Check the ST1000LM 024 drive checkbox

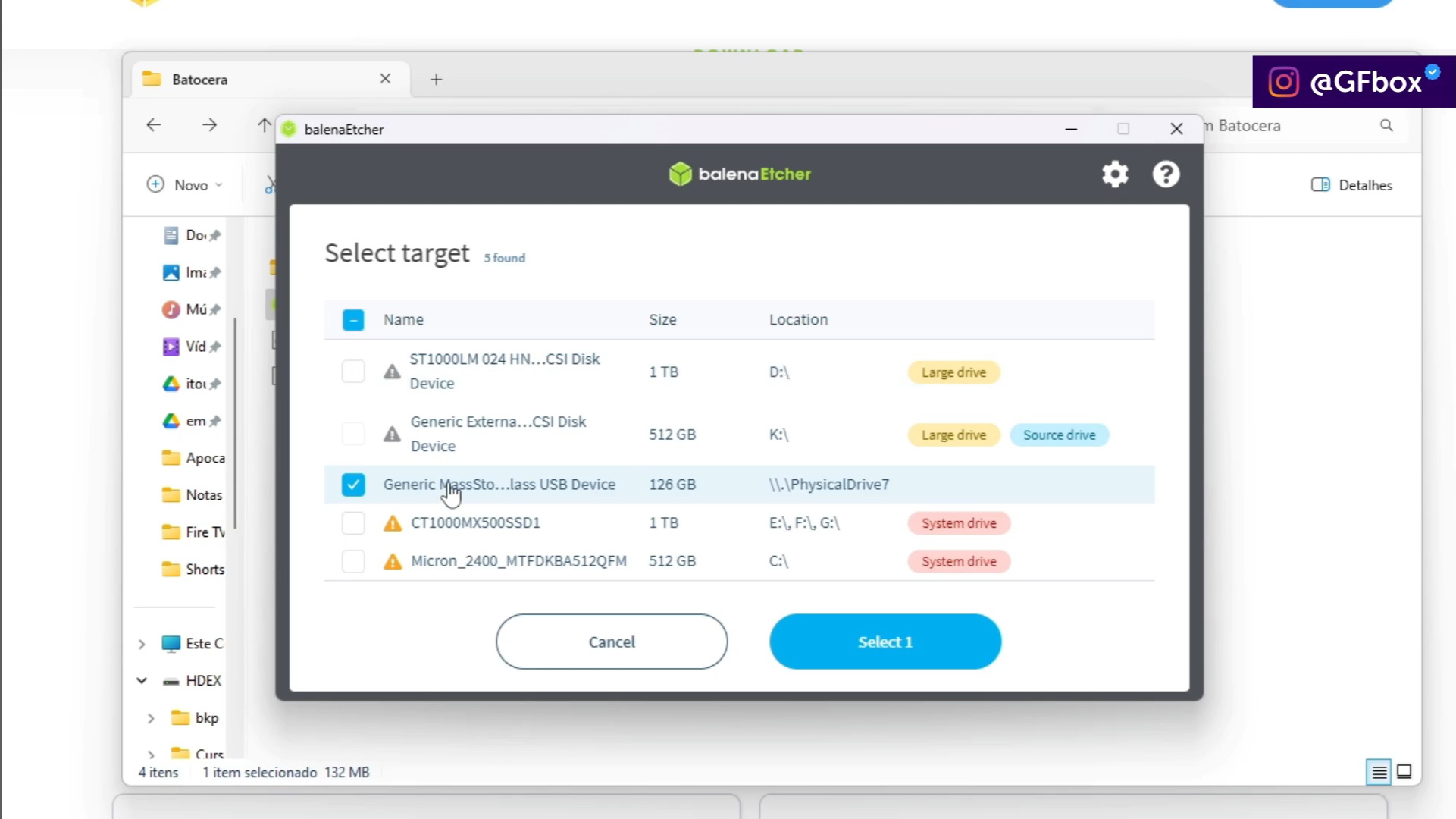(x=353, y=372)
